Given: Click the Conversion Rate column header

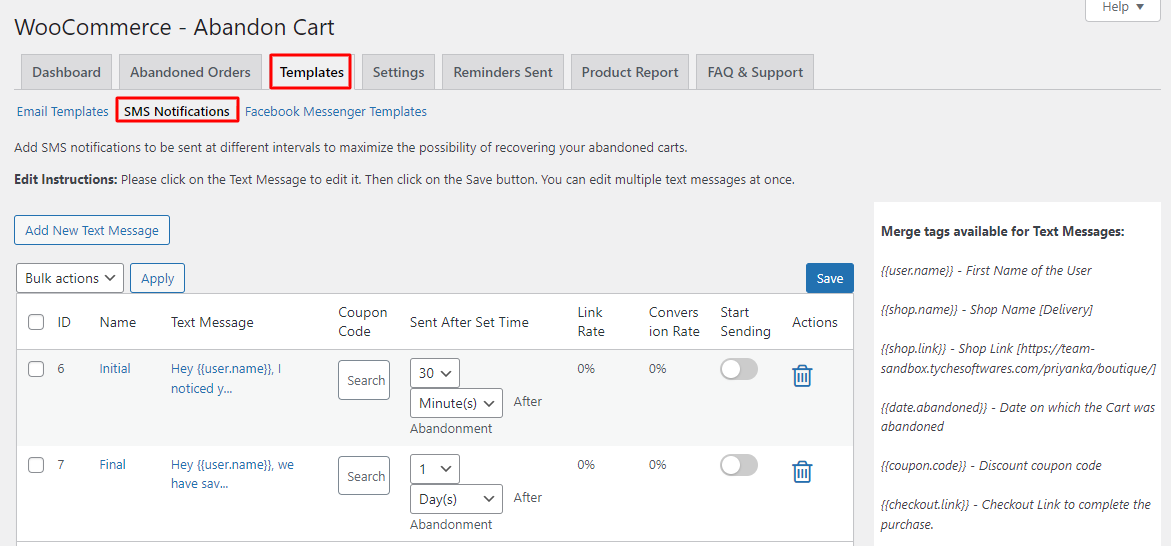Looking at the screenshot, I should pyautogui.click(x=674, y=322).
